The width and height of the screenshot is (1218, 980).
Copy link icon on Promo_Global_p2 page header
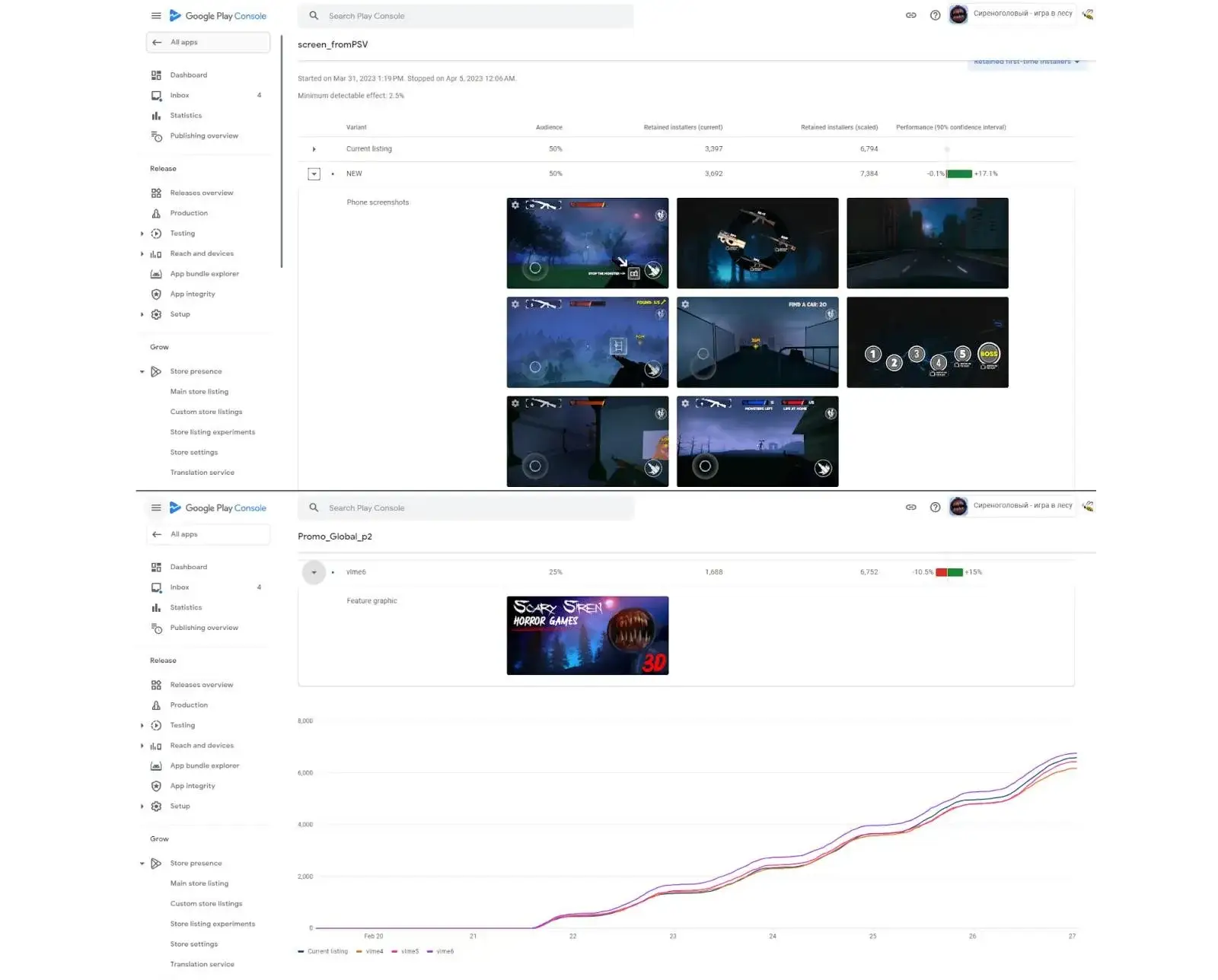[910, 508]
